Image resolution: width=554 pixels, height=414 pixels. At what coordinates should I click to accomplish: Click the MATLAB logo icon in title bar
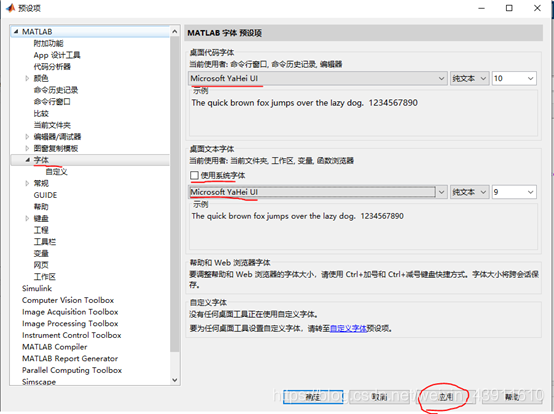point(11,7)
